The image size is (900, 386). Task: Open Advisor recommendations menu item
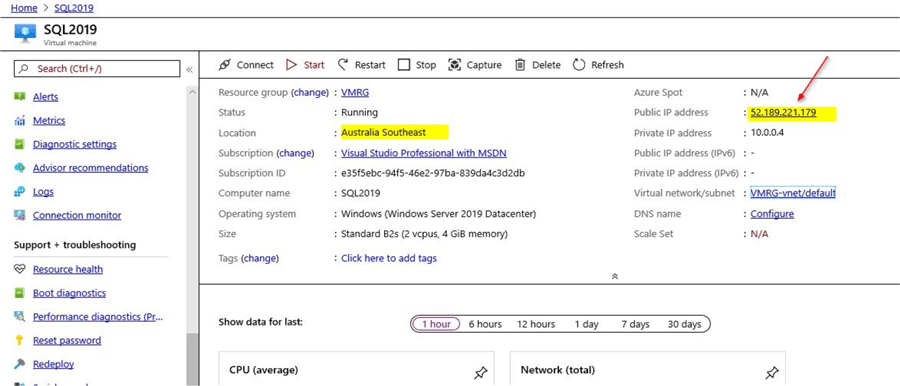pos(90,168)
